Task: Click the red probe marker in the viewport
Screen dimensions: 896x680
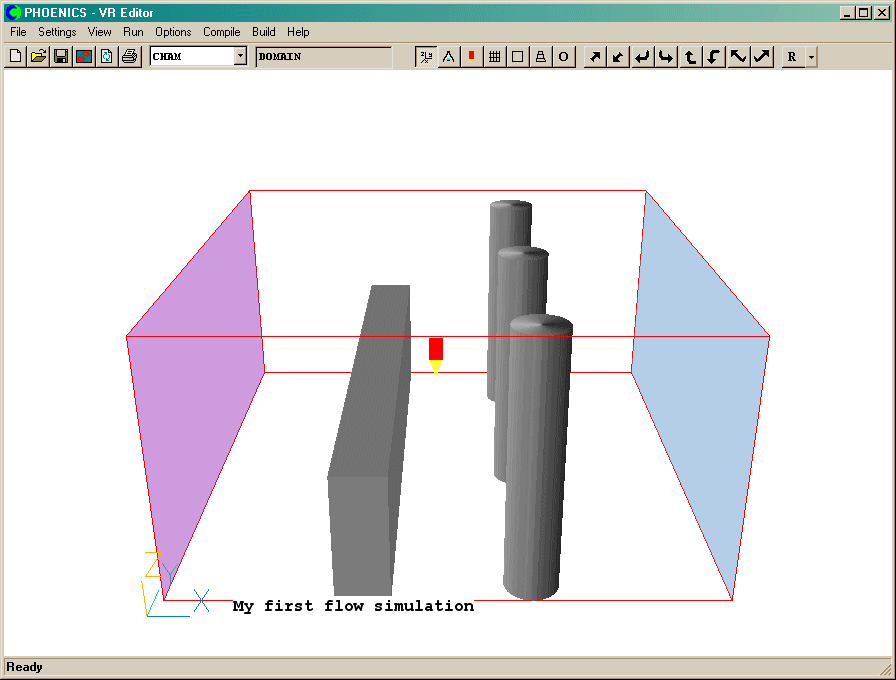Action: [436, 349]
